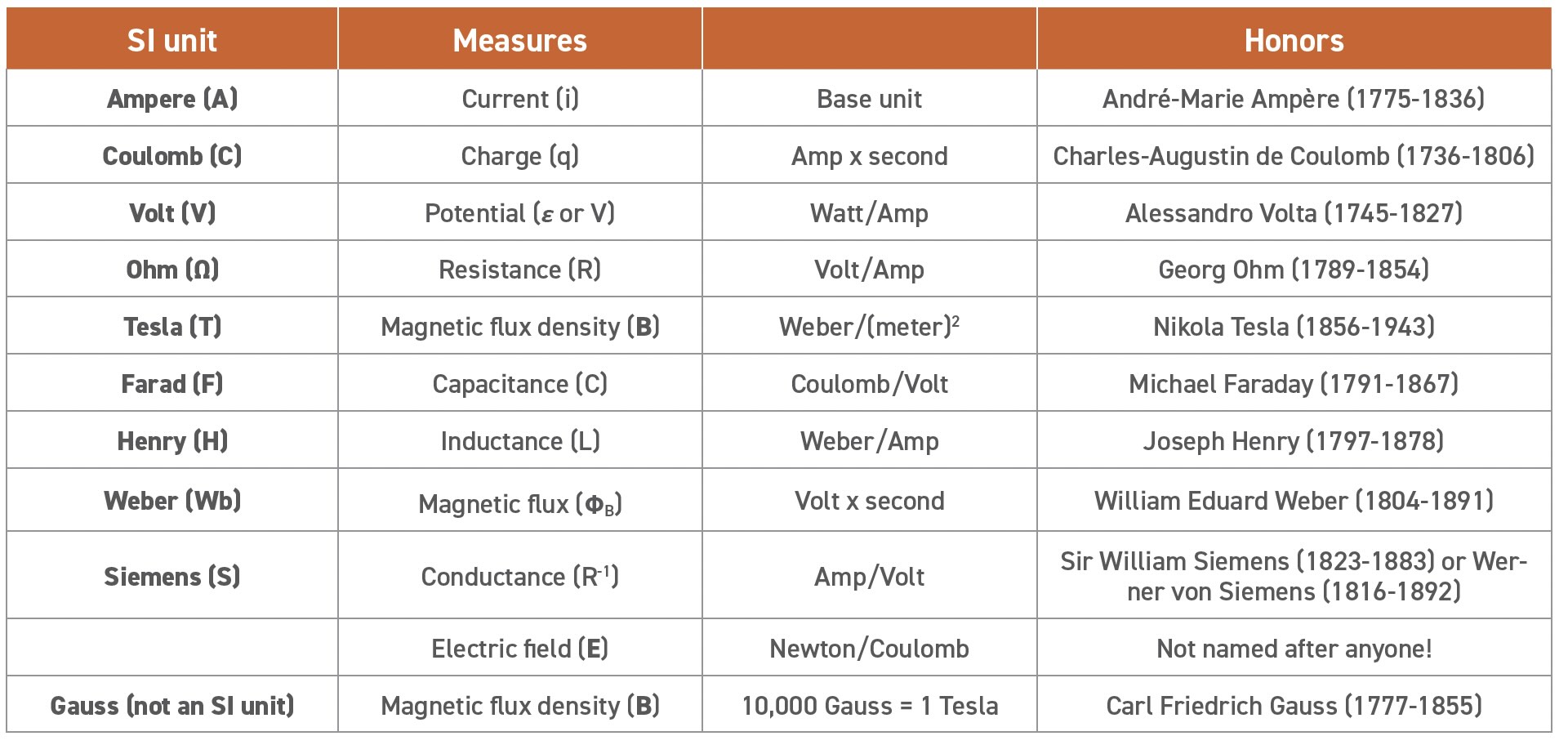
Task: Click the "Weber (Wb)" unit cell
Action: coord(172,501)
